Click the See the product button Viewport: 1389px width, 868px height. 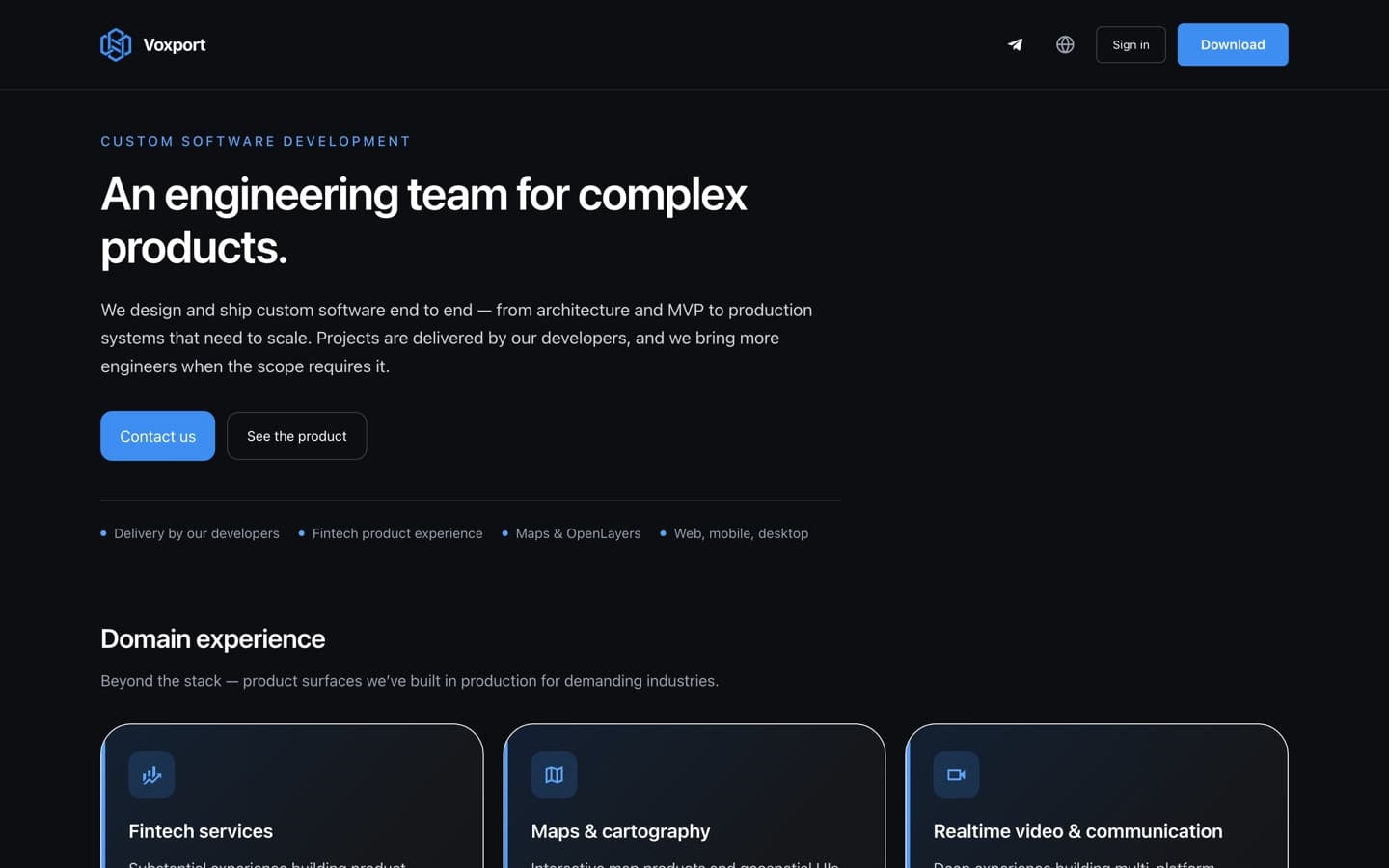(x=296, y=436)
